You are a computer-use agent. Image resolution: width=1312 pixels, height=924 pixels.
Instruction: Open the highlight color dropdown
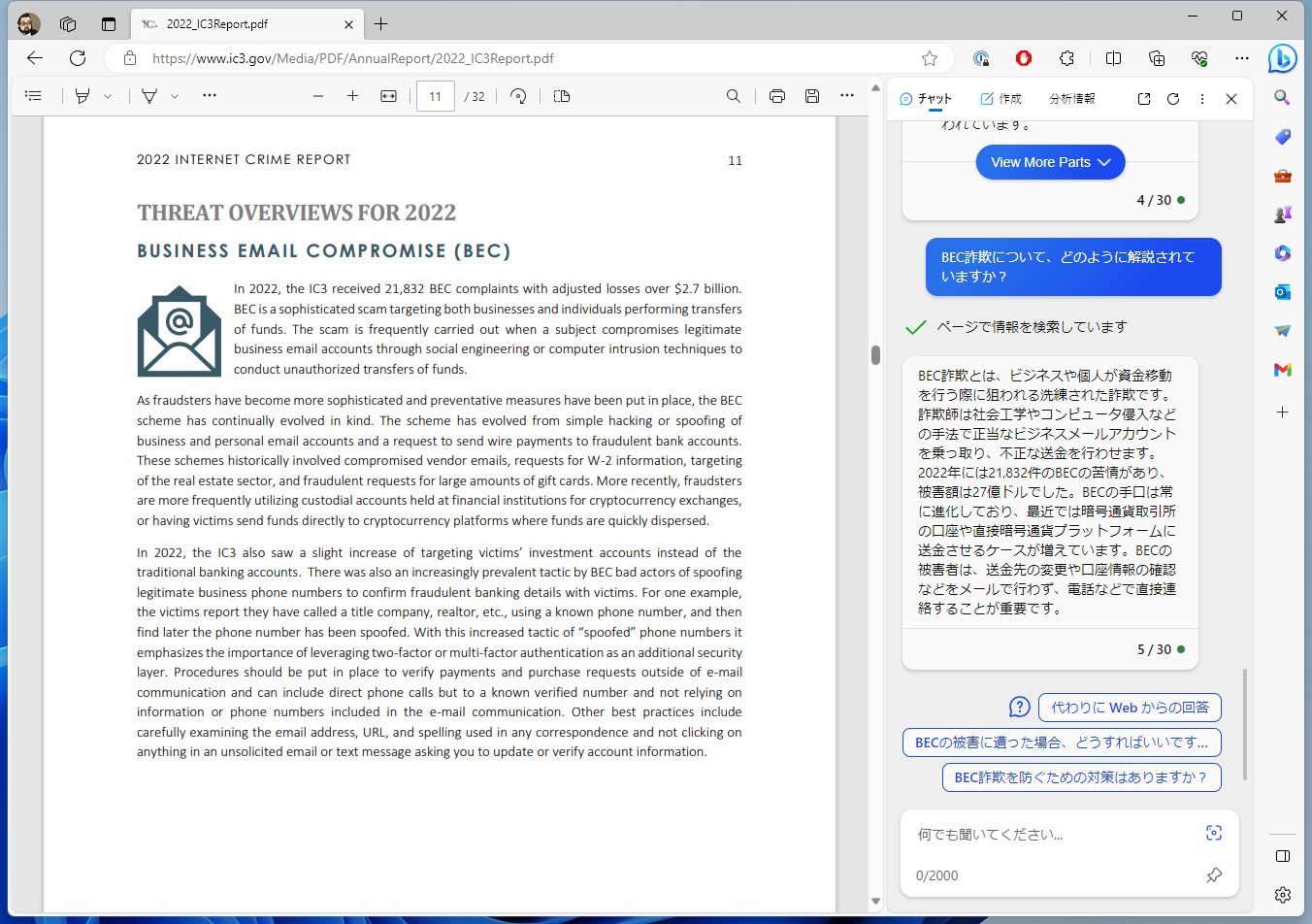tap(107, 95)
